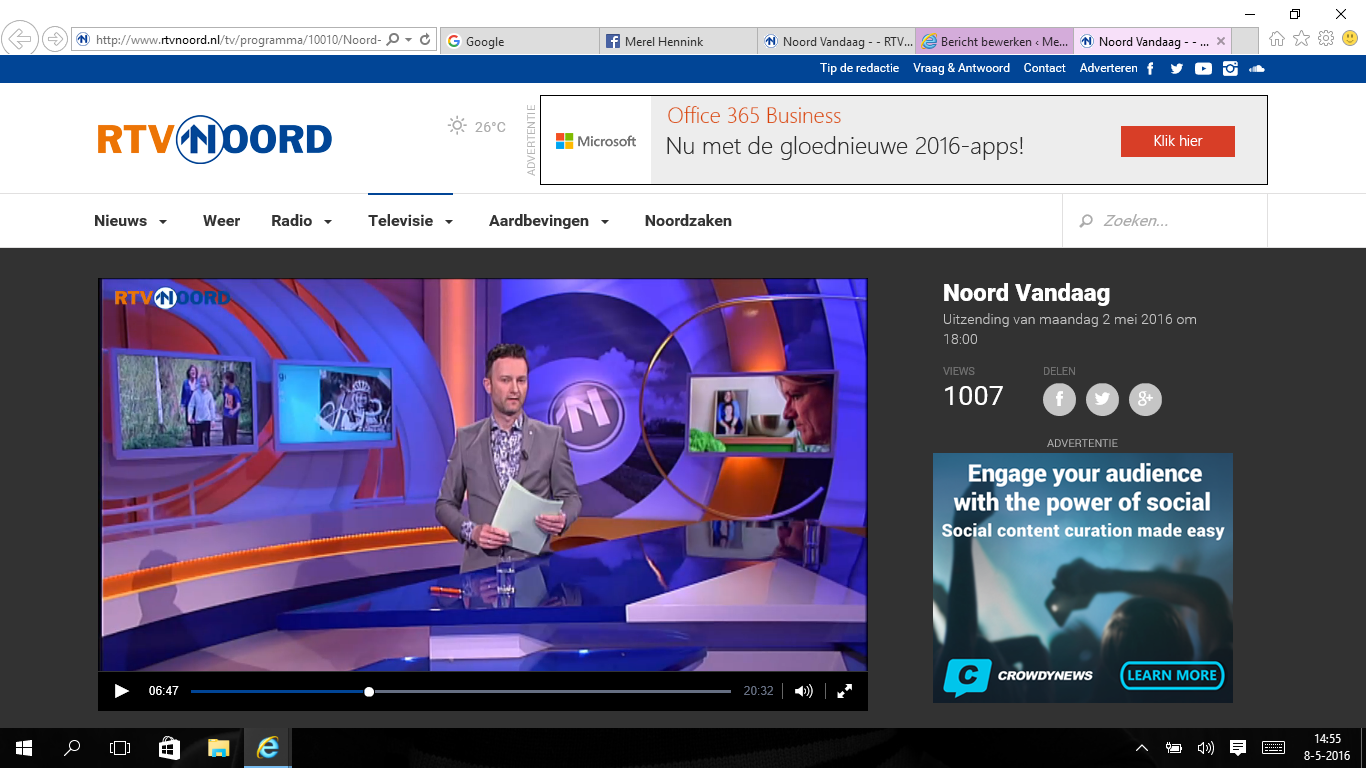Click system tray volume icon
The image size is (1366, 768).
(1205, 748)
